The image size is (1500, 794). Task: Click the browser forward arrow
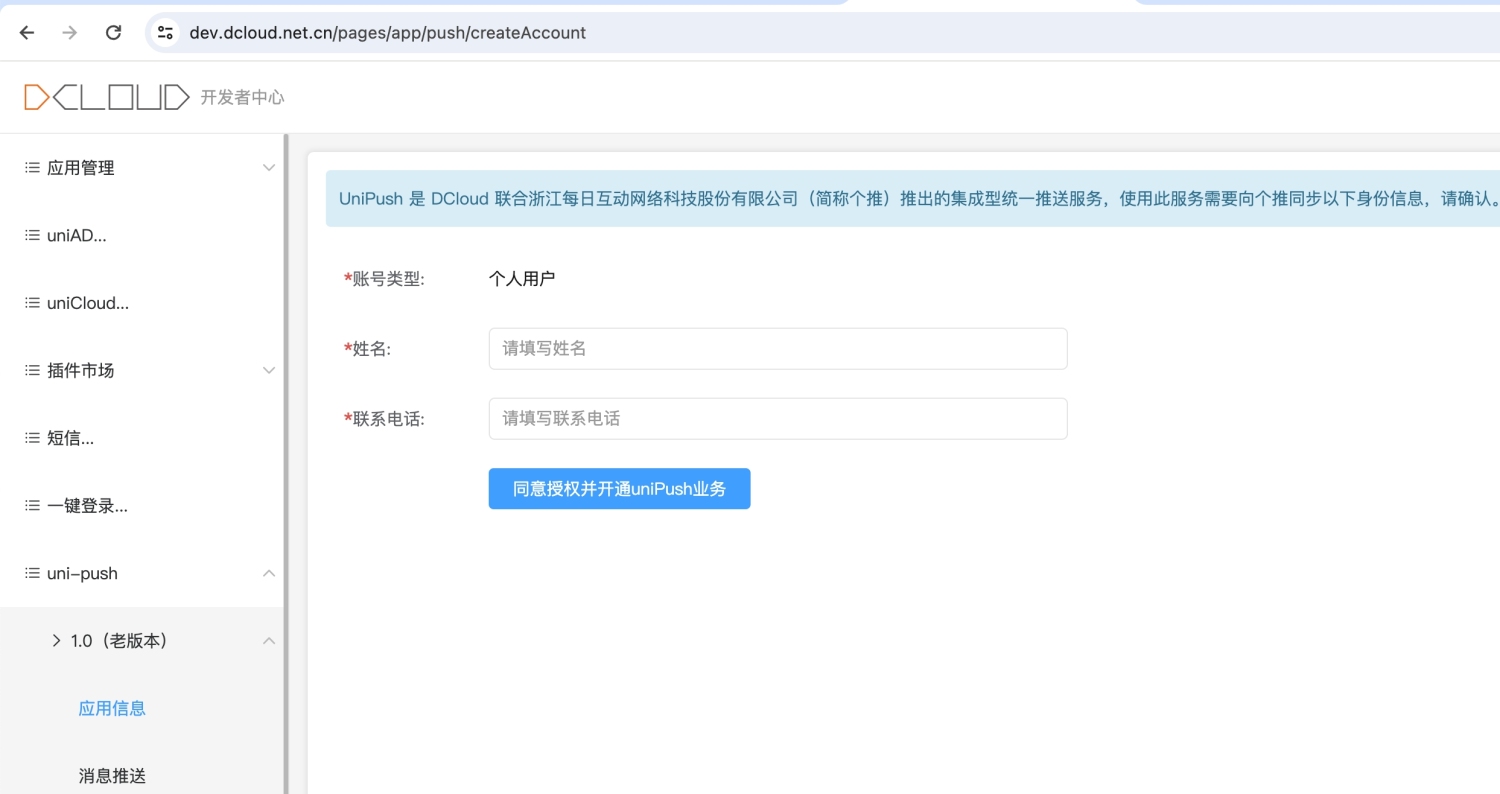click(70, 33)
